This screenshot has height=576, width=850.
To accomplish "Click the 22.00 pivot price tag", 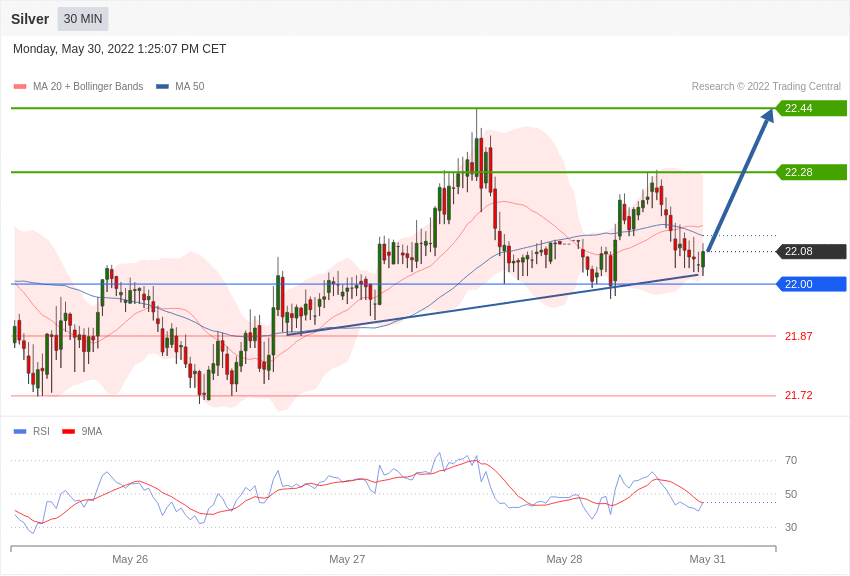I will (812, 284).
